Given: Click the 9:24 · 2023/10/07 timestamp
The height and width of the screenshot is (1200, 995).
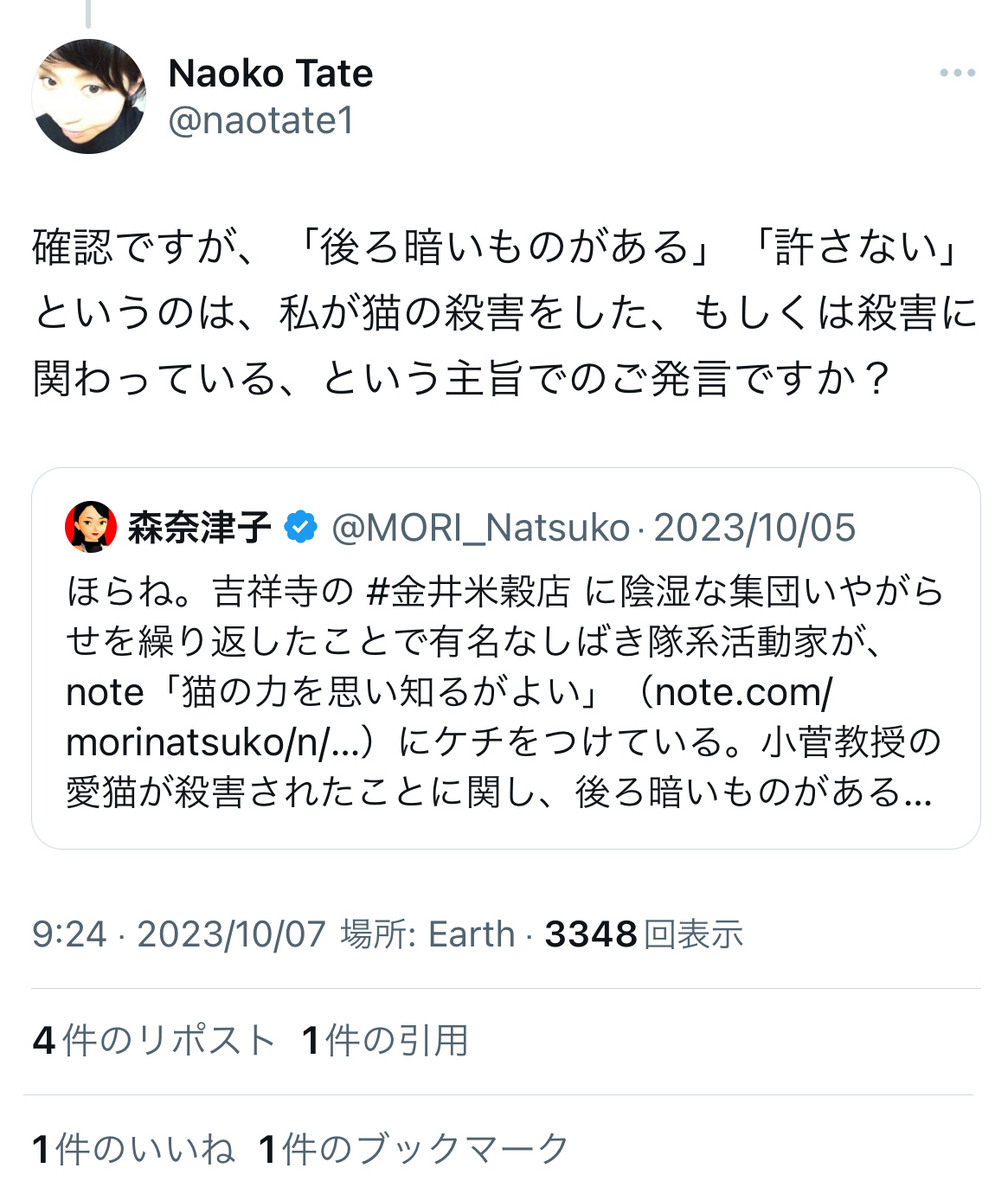Looking at the screenshot, I should (x=179, y=934).
